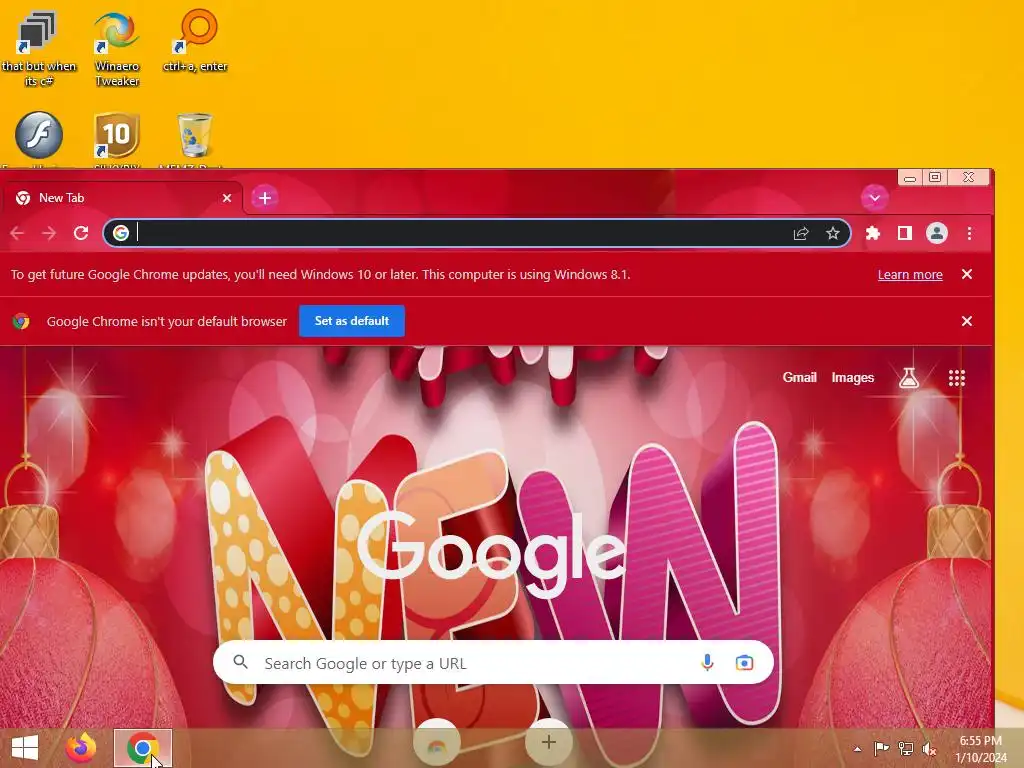The image size is (1024, 768).
Task: Open the clock showing 6:55 PM
Action: tap(981, 749)
